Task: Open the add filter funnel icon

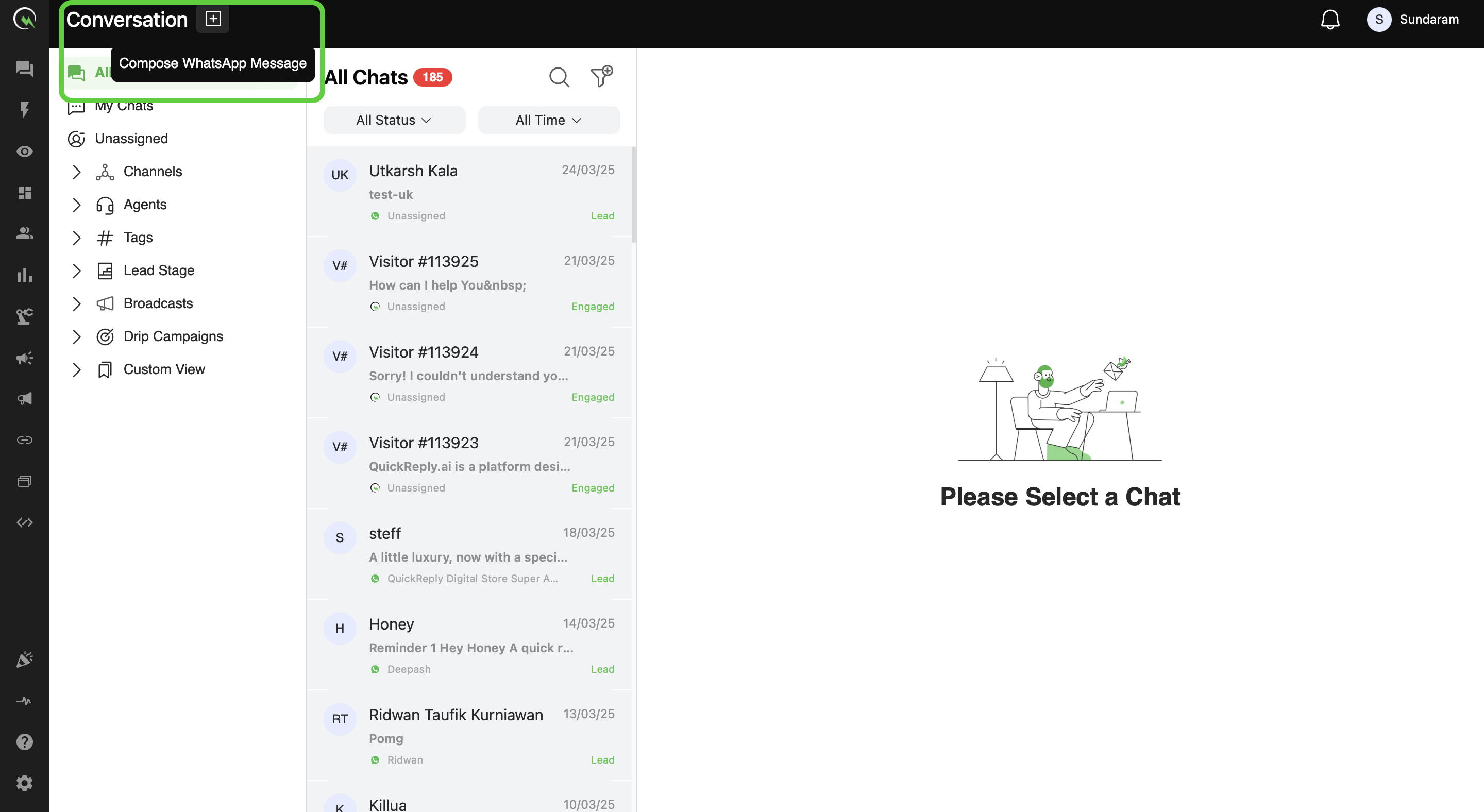Action: point(601,77)
